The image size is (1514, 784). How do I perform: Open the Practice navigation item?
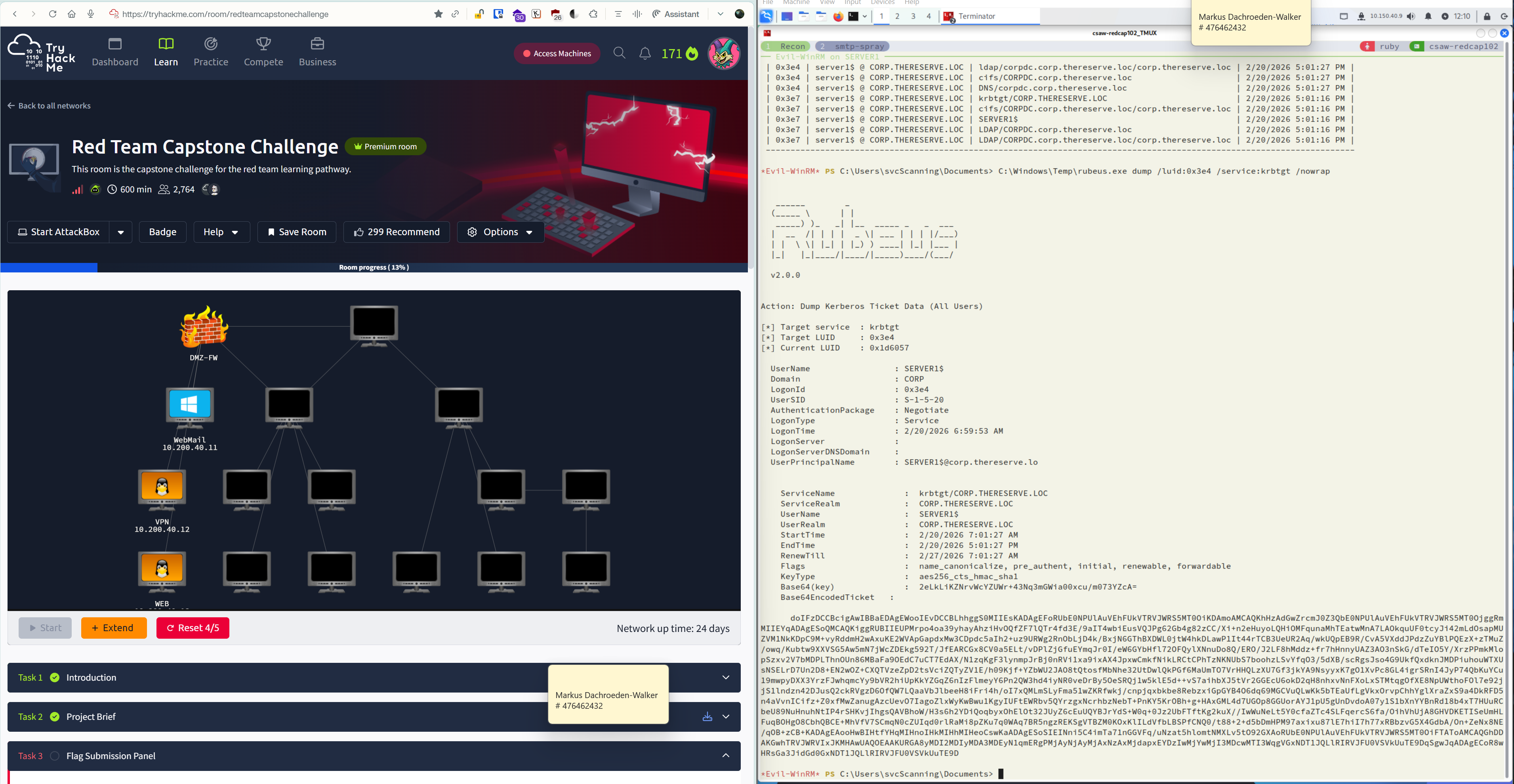[210, 52]
